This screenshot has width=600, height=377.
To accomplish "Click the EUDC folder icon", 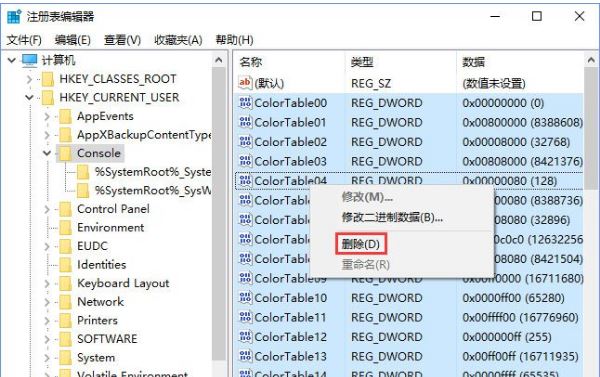I will (x=65, y=246).
